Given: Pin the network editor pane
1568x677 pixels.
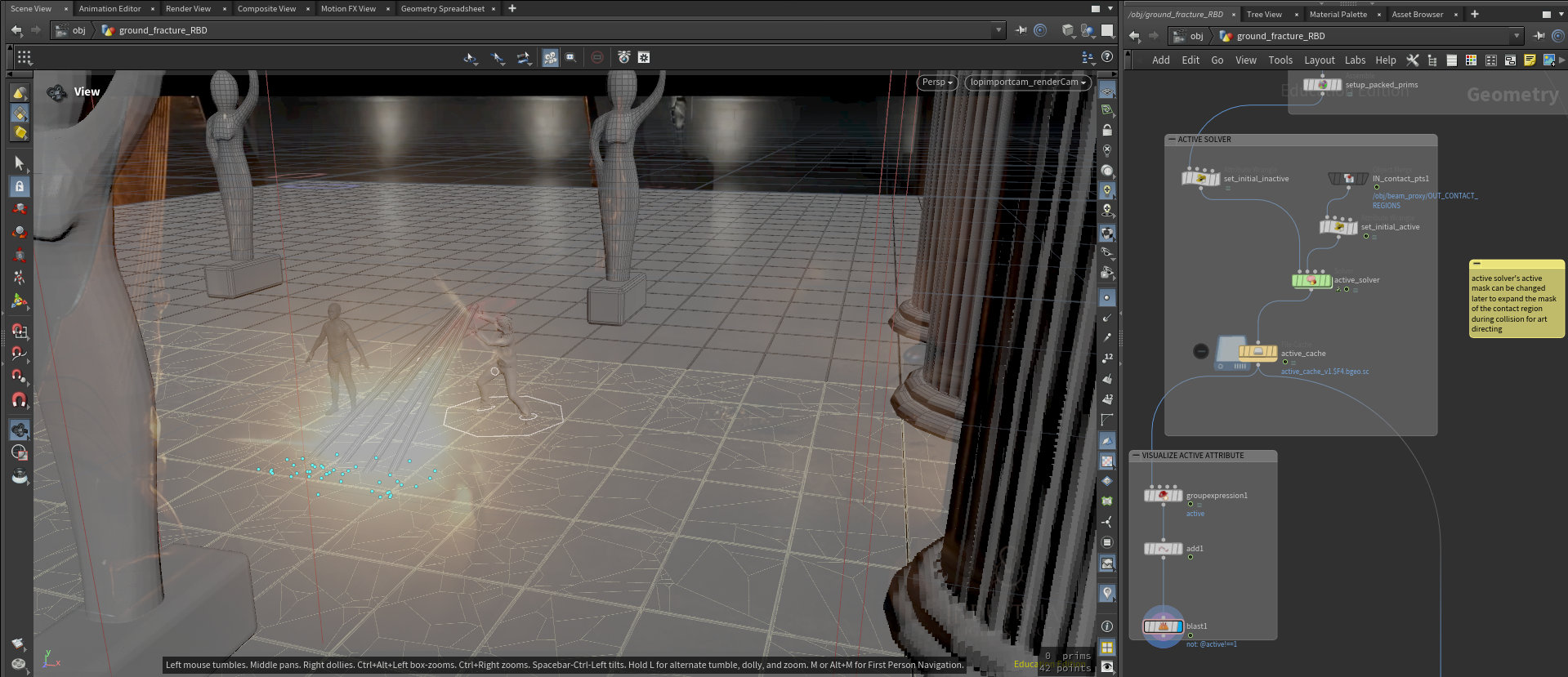Looking at the screenshot, I should click(x=1539, y=36).
